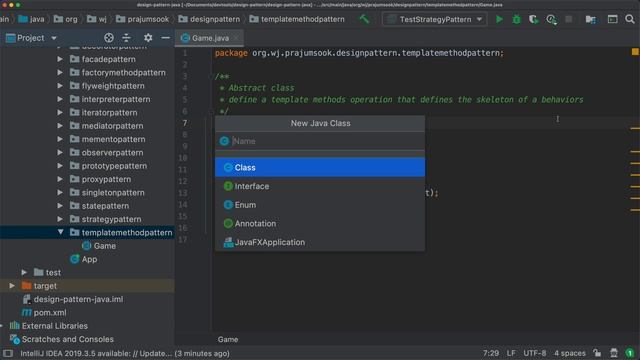The width and height of the screenshot is (640, 360).
Task: Click the Locate/Select Opened File crosshair icon
Action: pyautogui.click(x=109, y=38)
